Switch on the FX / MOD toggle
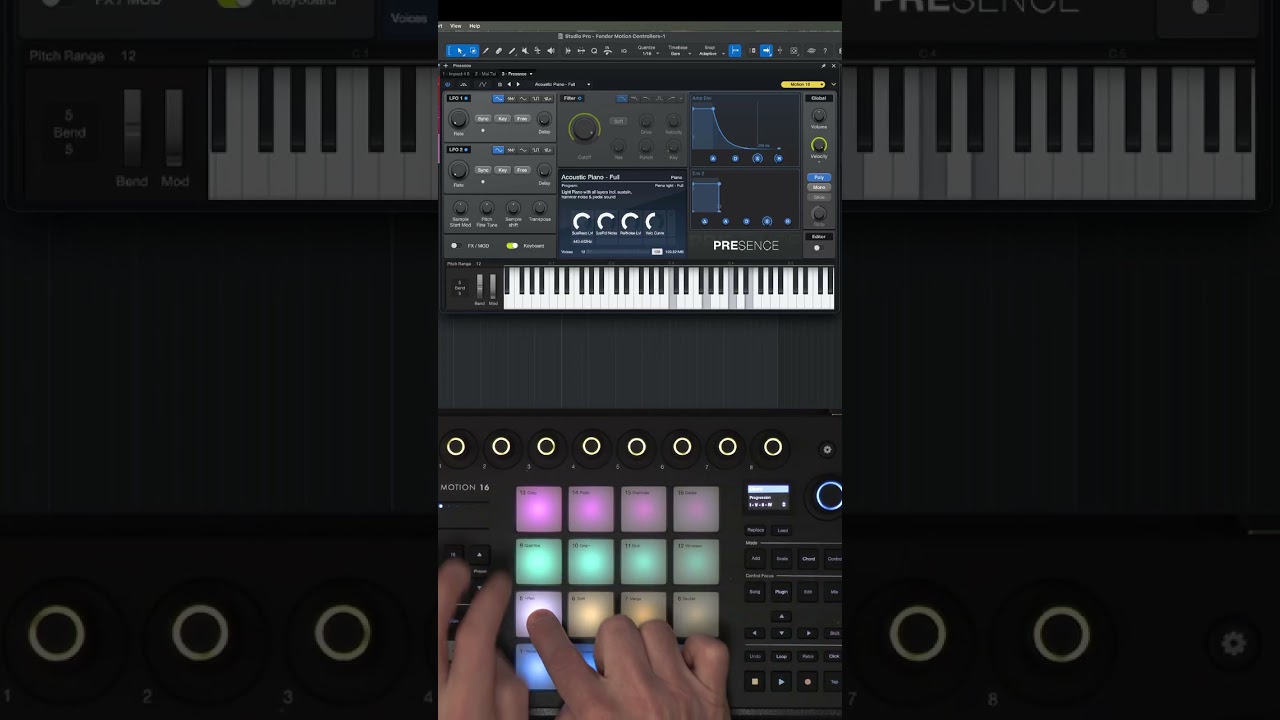Image resolution: width=1280 pixels, height=720 pixels. 455,245
